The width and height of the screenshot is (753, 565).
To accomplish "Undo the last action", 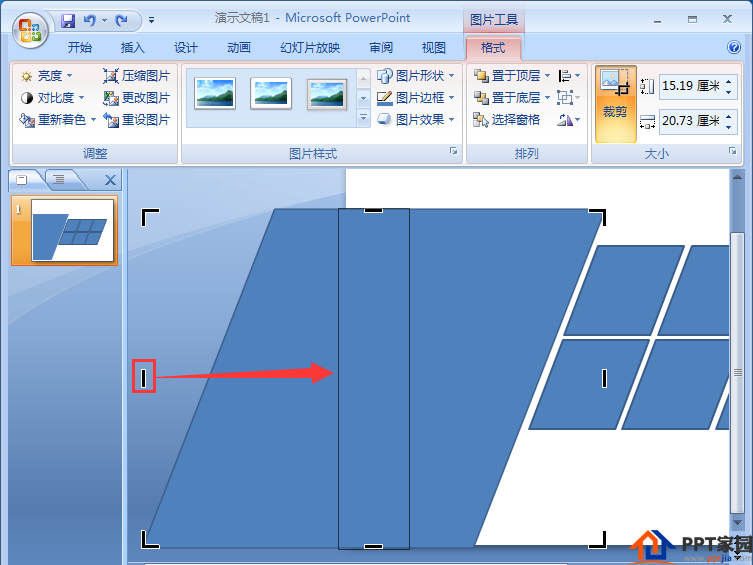I will 90,20.
